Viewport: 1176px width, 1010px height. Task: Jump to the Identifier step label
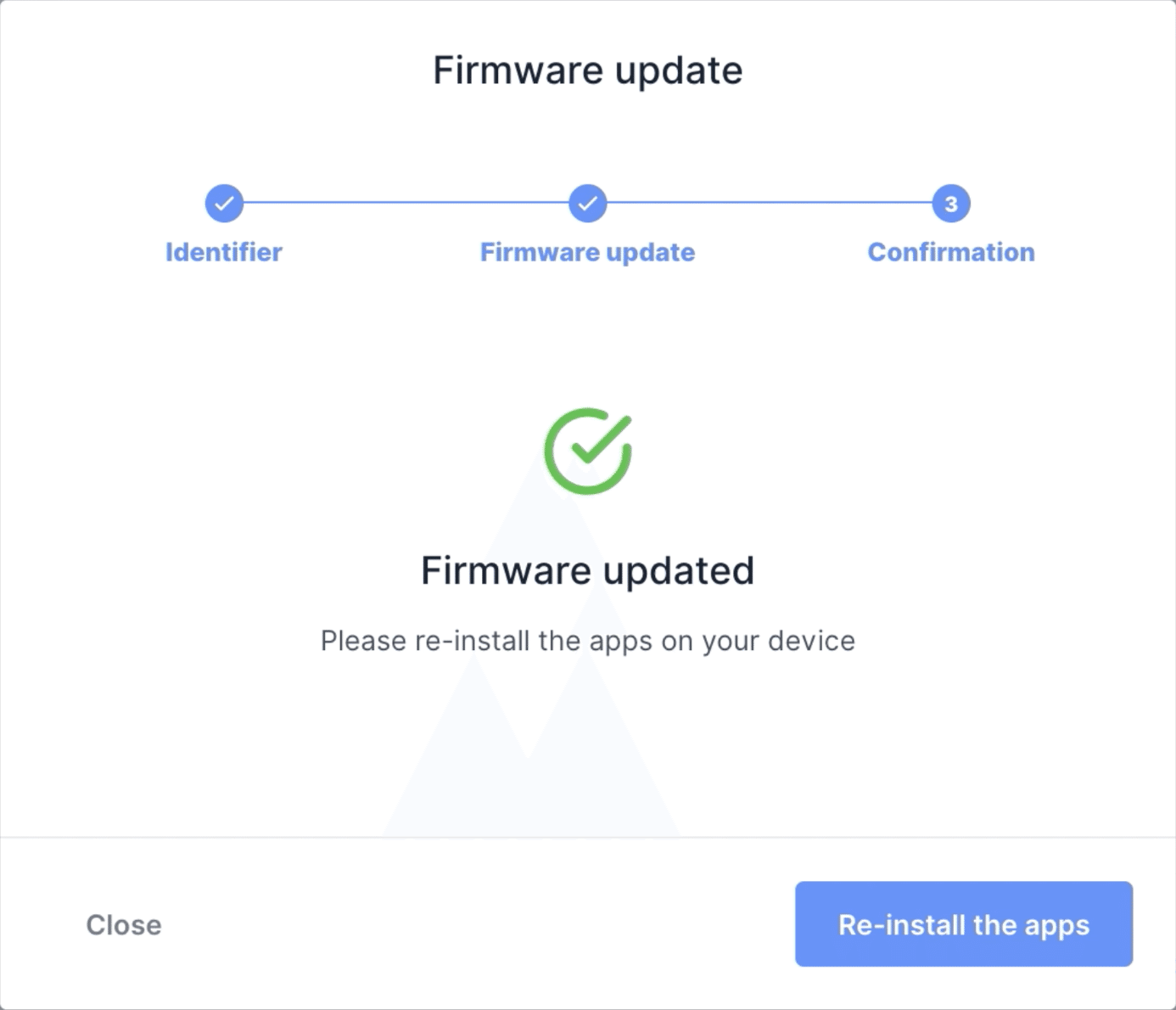[224, 252]
